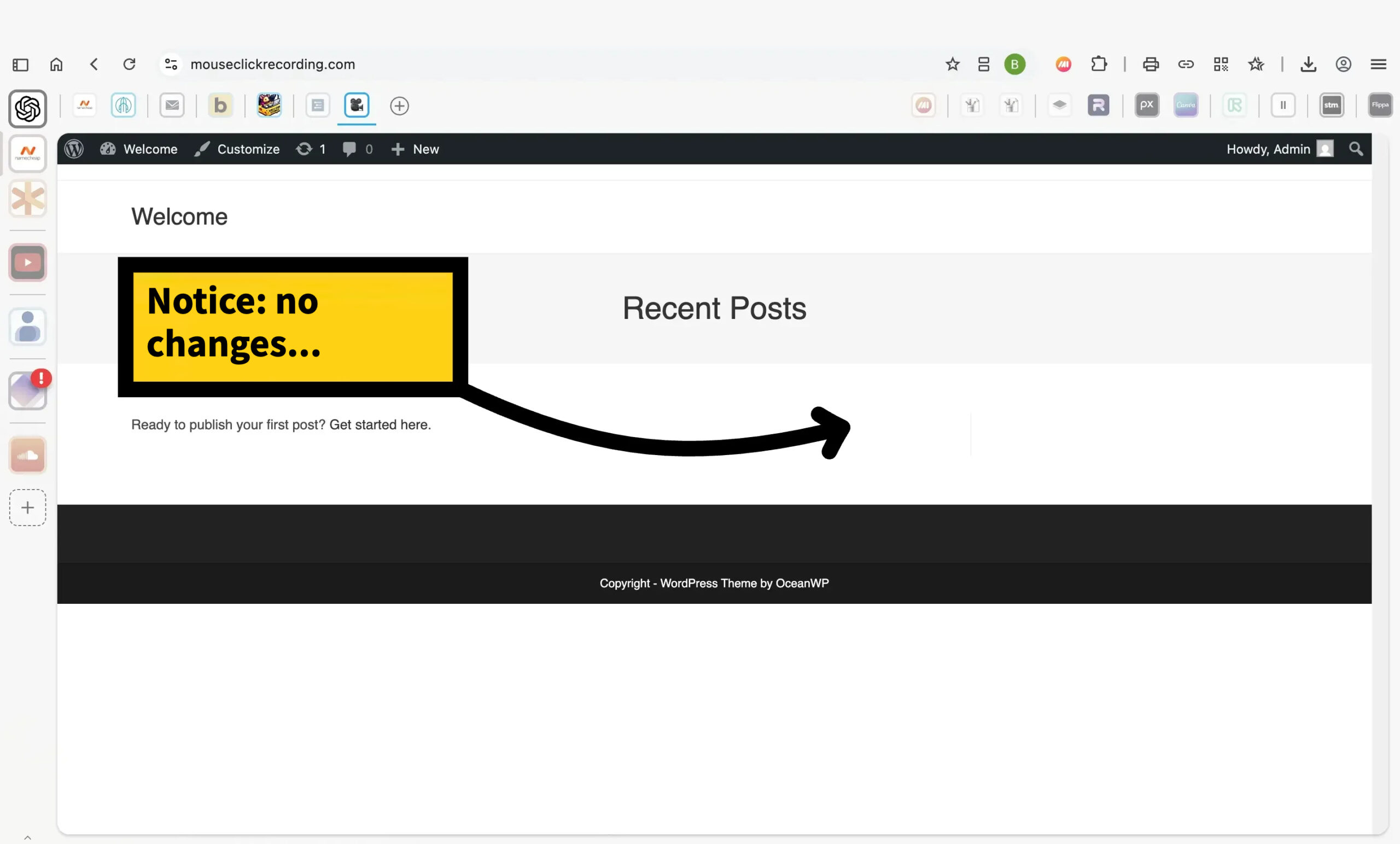Click the browser home icon

[56, 64]
